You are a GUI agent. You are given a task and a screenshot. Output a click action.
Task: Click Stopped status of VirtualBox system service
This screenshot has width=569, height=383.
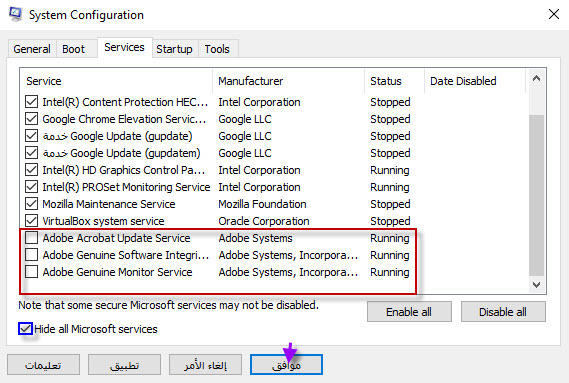(390, 221)
